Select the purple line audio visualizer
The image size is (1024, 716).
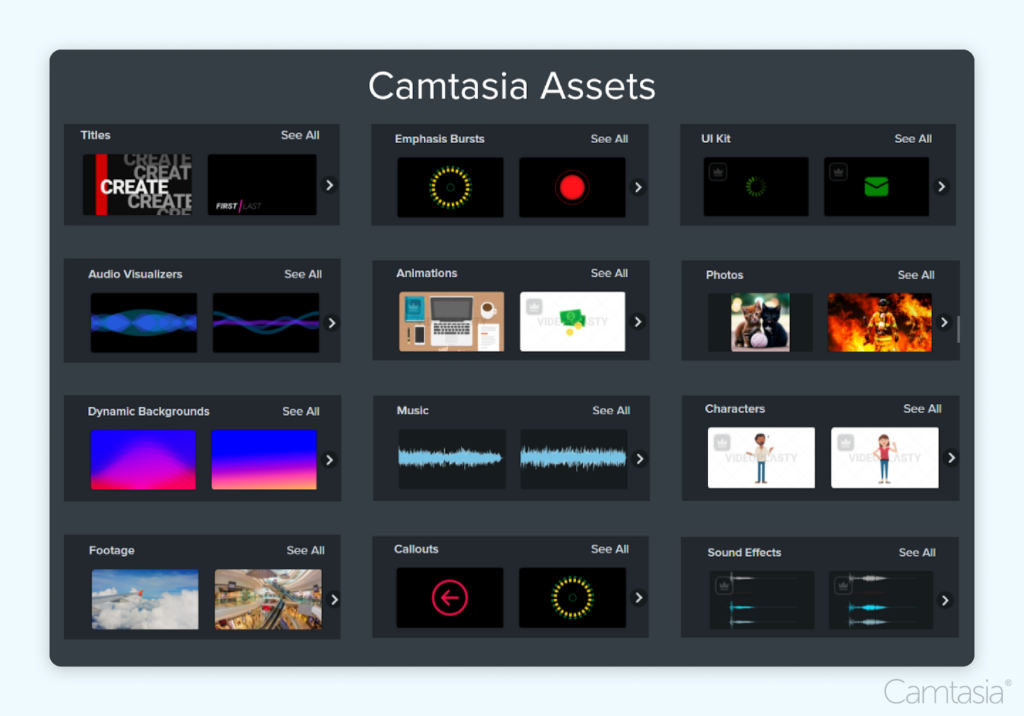click(266, 323)
